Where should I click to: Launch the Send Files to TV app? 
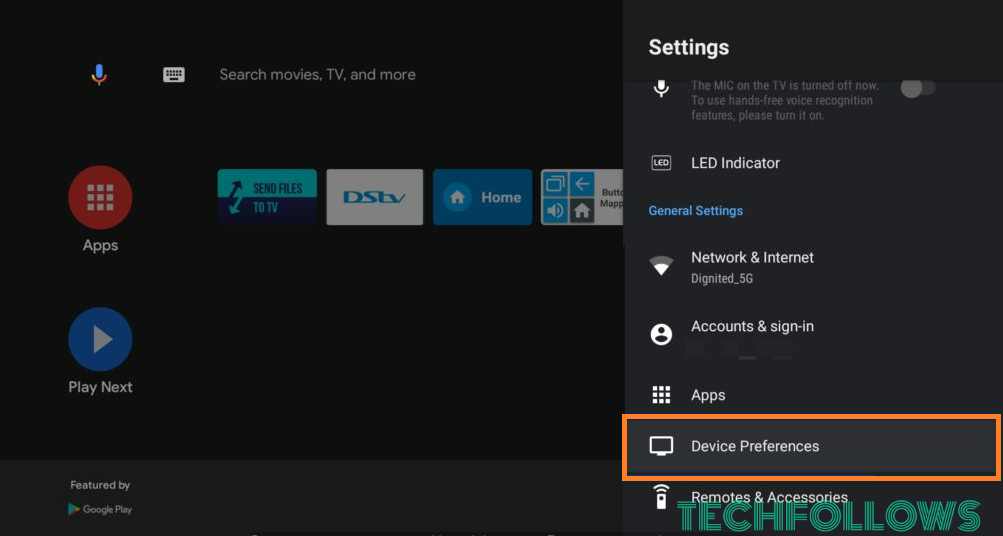coord(267,197)
